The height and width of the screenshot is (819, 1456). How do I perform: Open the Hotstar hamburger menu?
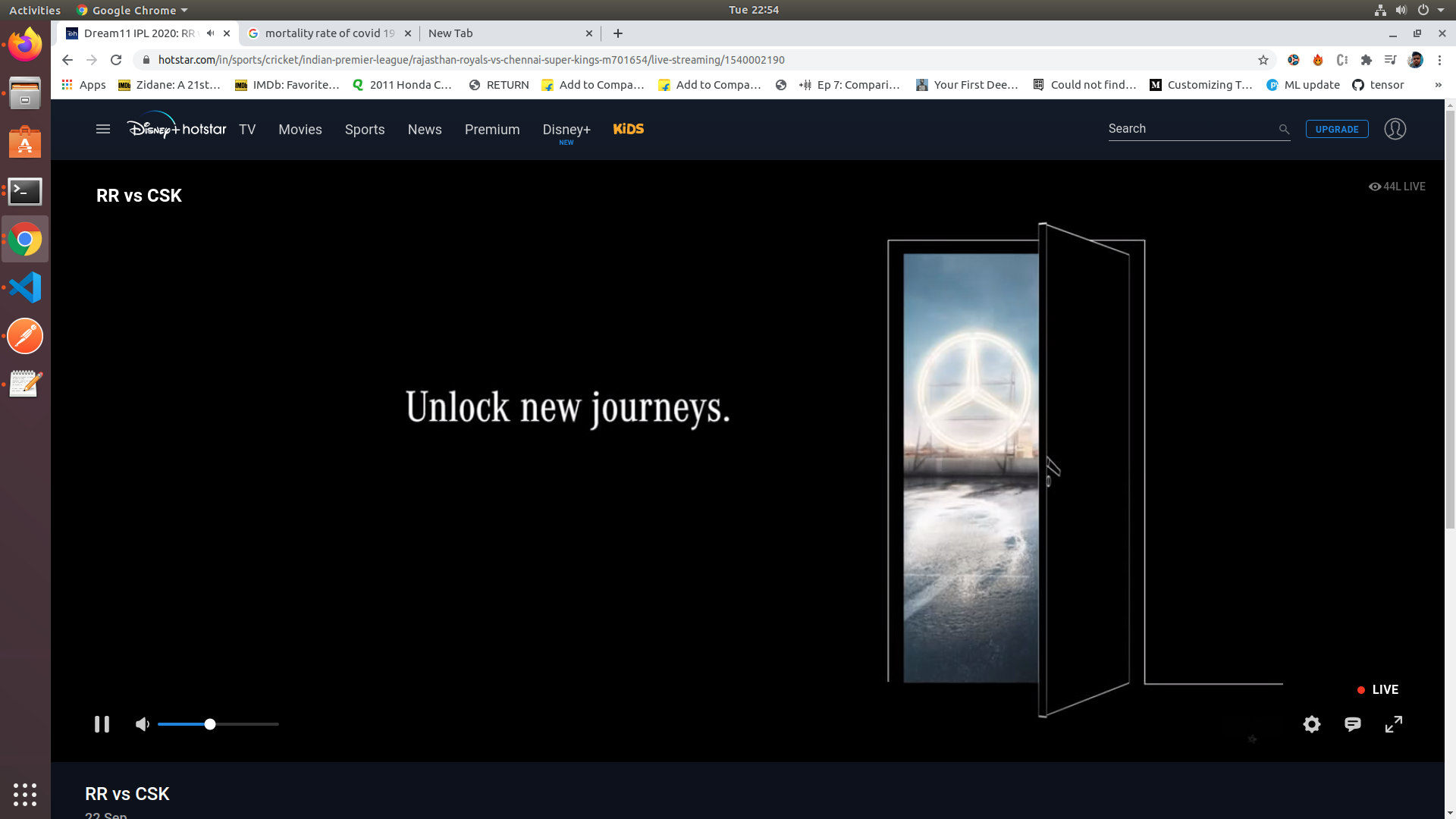pos(103,129)
